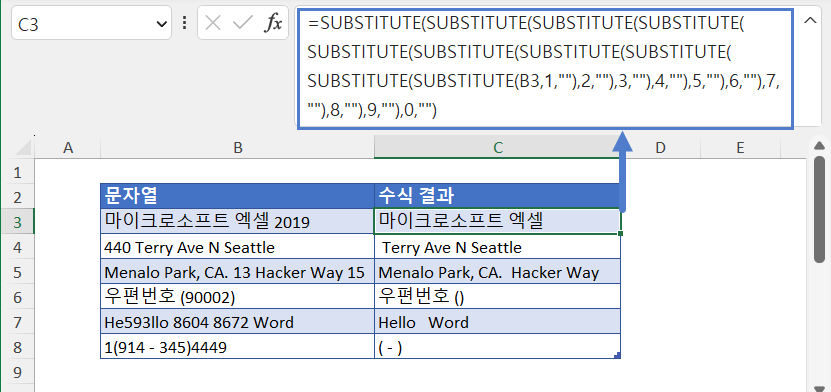Select header cell '문자열'
The width and height of the screenshot is (831, 392).
(x=237, y=196)
